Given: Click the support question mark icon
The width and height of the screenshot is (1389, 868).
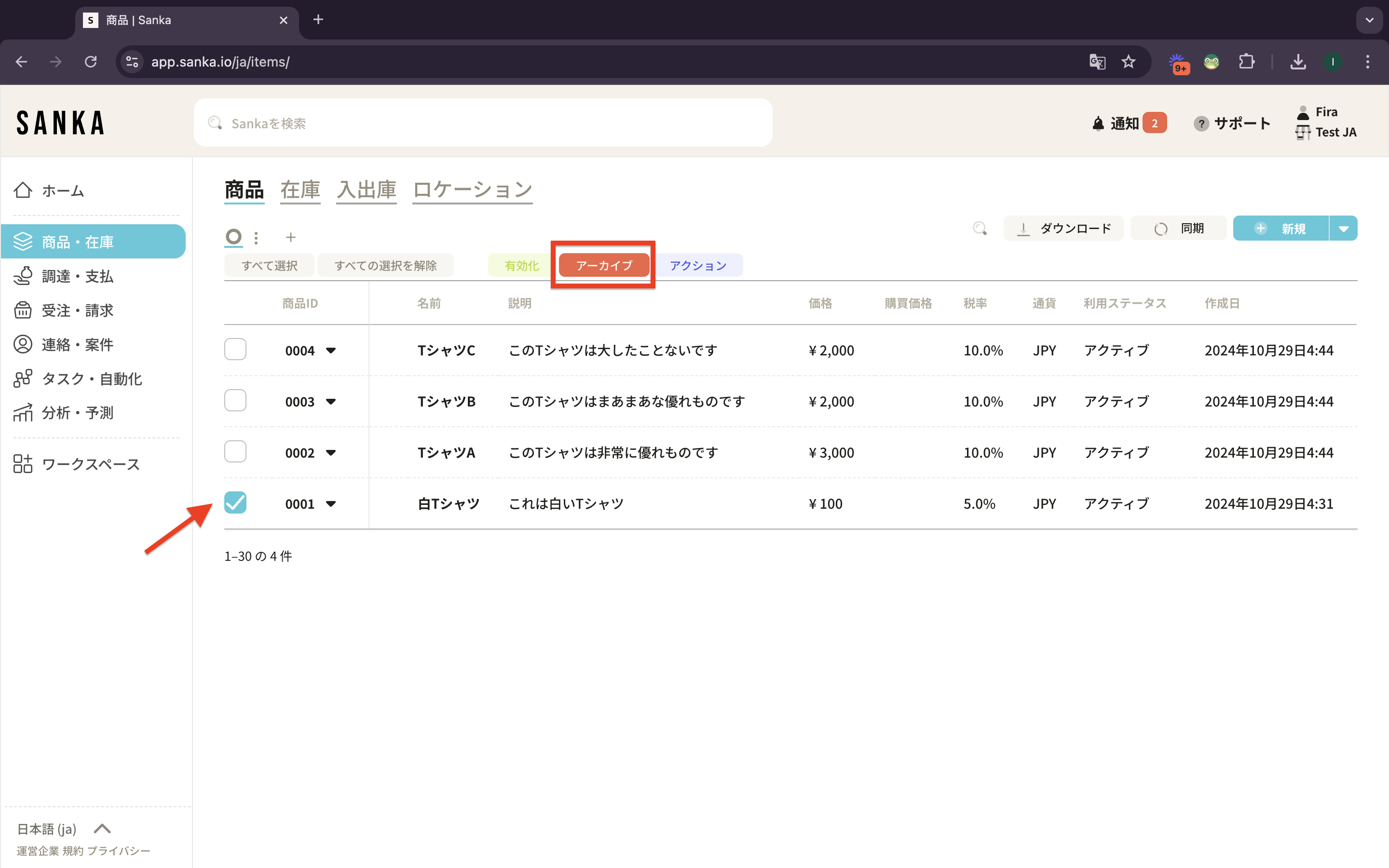Looking at the screenshot, I should pos(1201,123).
